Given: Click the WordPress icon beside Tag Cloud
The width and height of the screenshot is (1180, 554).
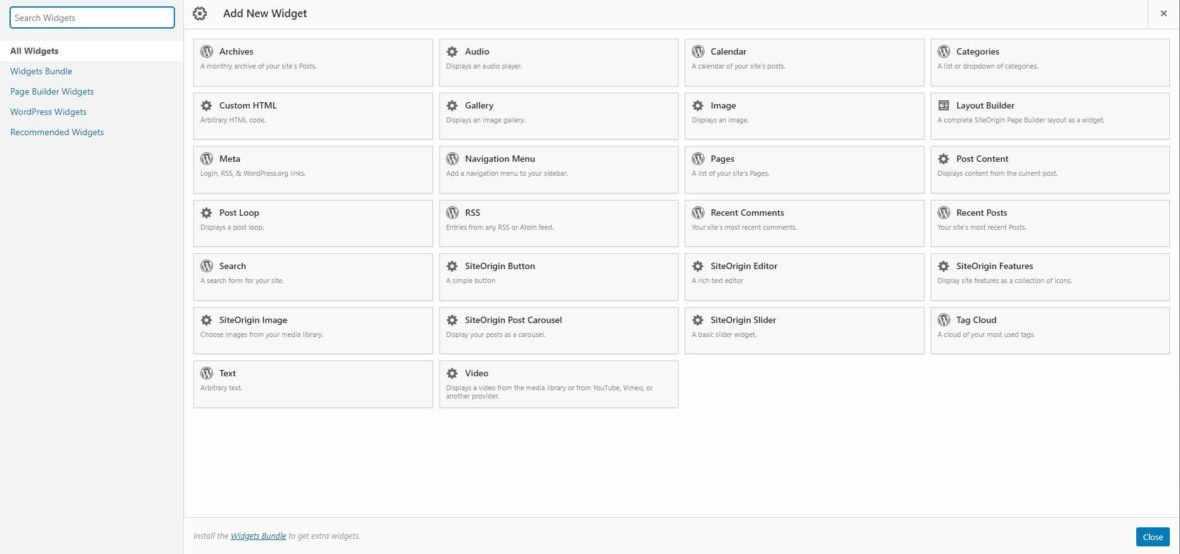Looking at the screenshot, I should pyautogui.click(x=943, y=320).
